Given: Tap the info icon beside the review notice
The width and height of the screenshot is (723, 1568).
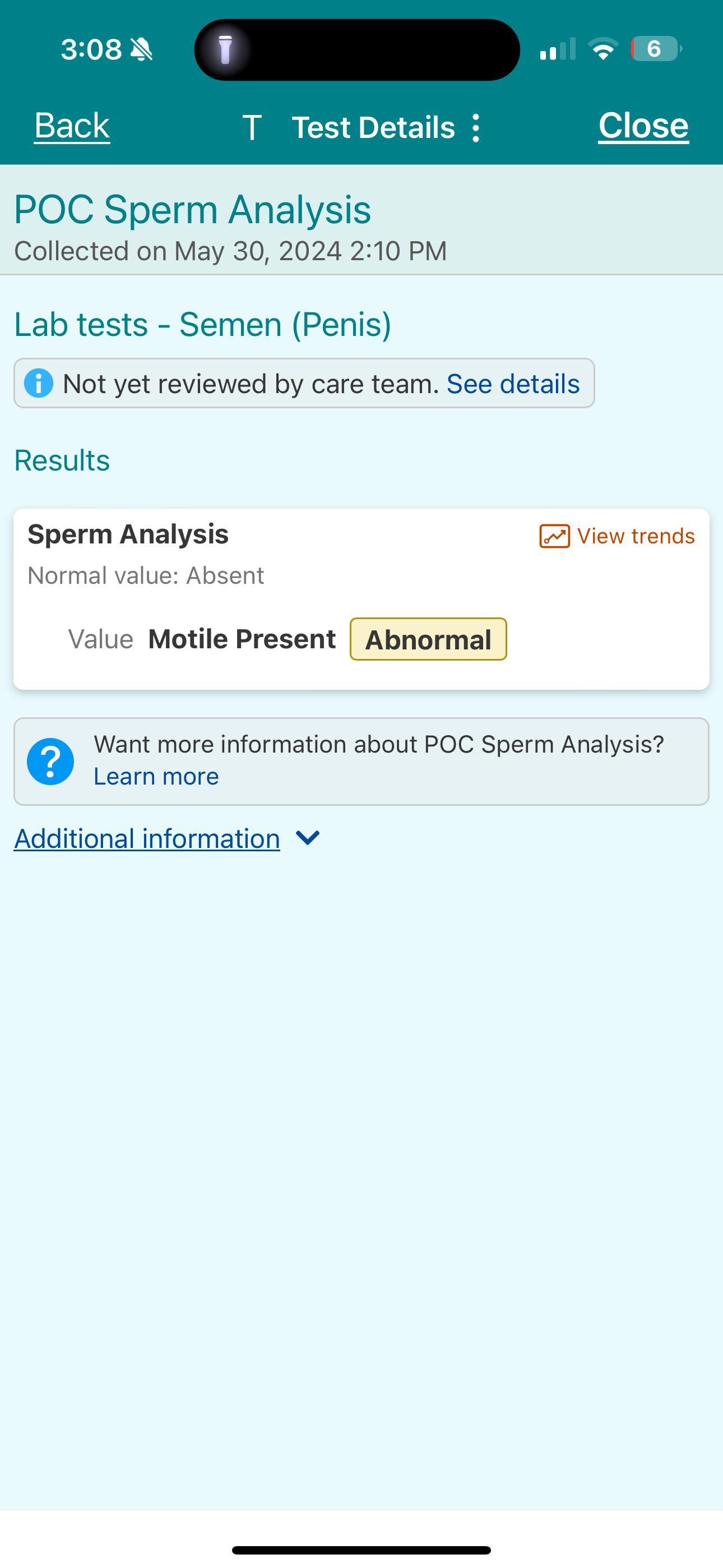Looking at the screenshot, I should pos(39,383).
